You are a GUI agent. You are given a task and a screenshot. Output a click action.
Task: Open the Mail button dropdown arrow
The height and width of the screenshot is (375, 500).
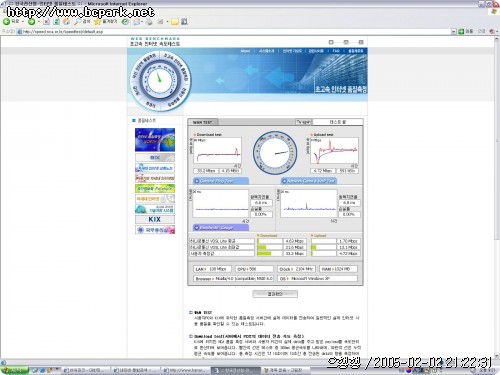point(142,22)
